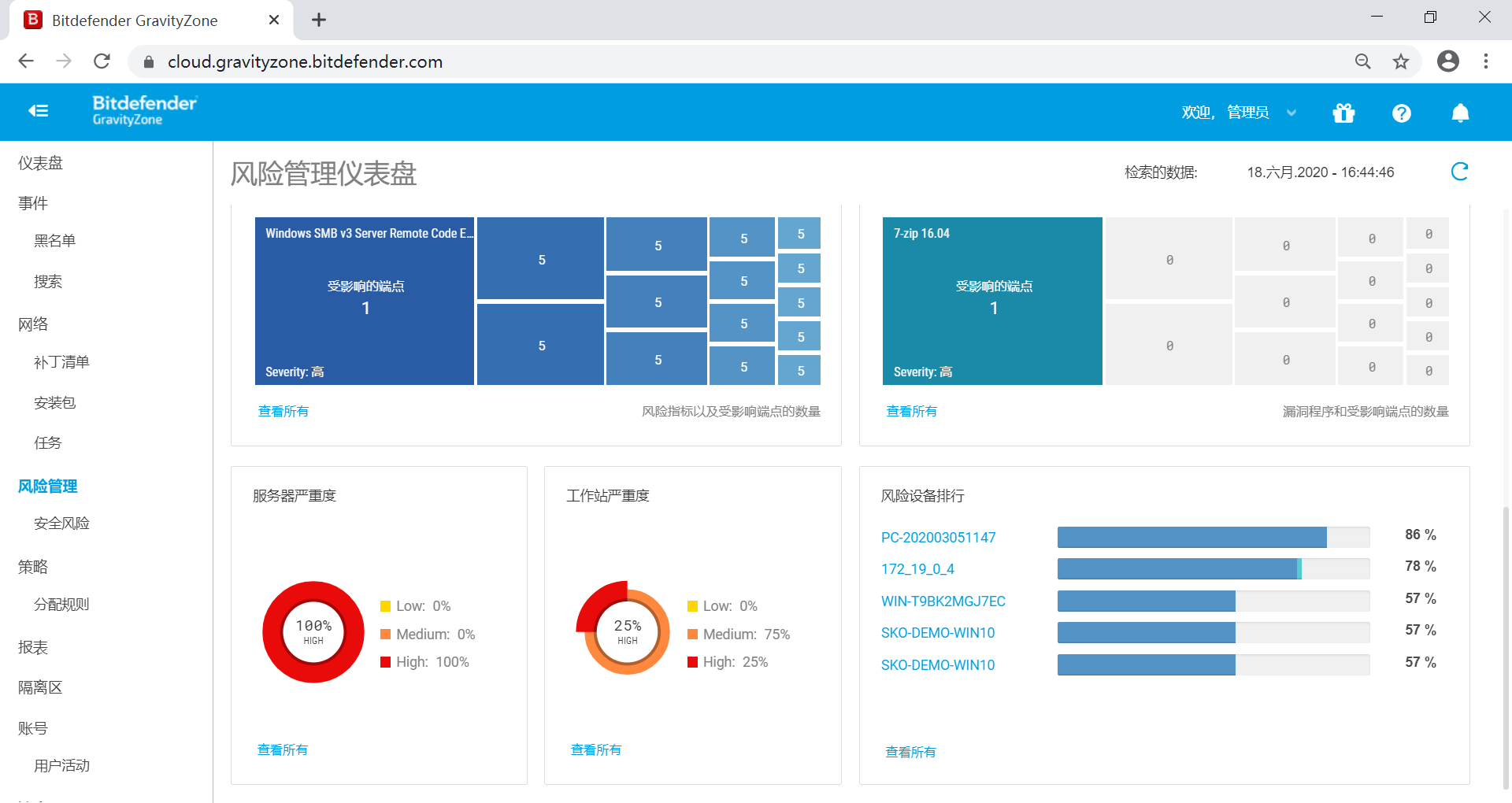Click the 57 % bar for WIN-T9BK2MGJ7EC
Viewport: 1512px width, 803px height.
pyautogui.click(x=1214, y=601)
